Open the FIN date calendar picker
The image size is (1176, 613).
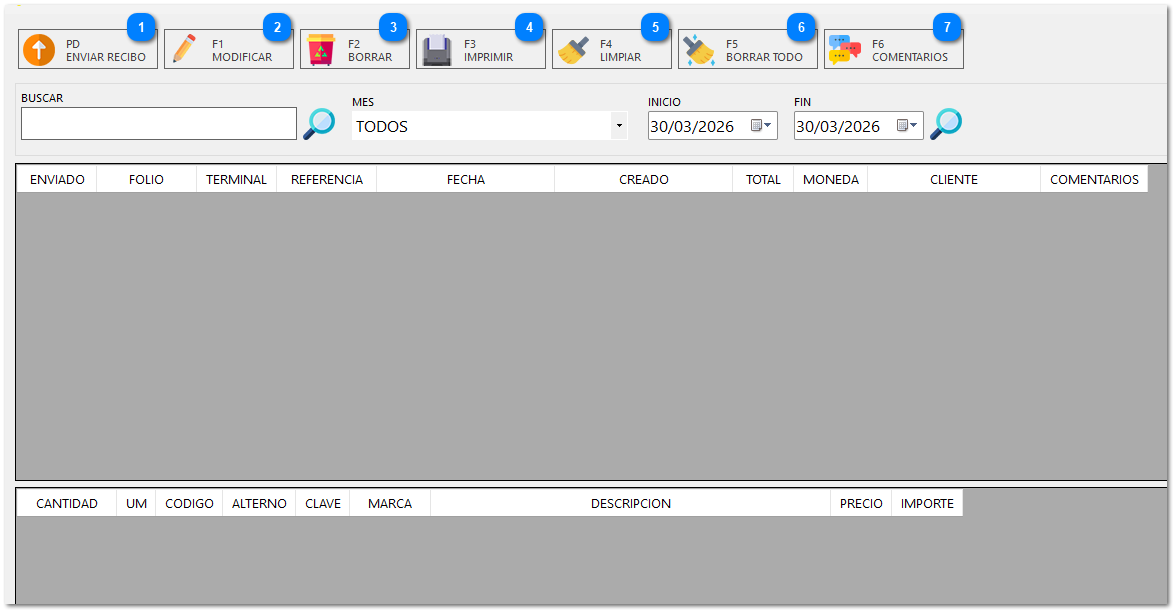[908, 125]
